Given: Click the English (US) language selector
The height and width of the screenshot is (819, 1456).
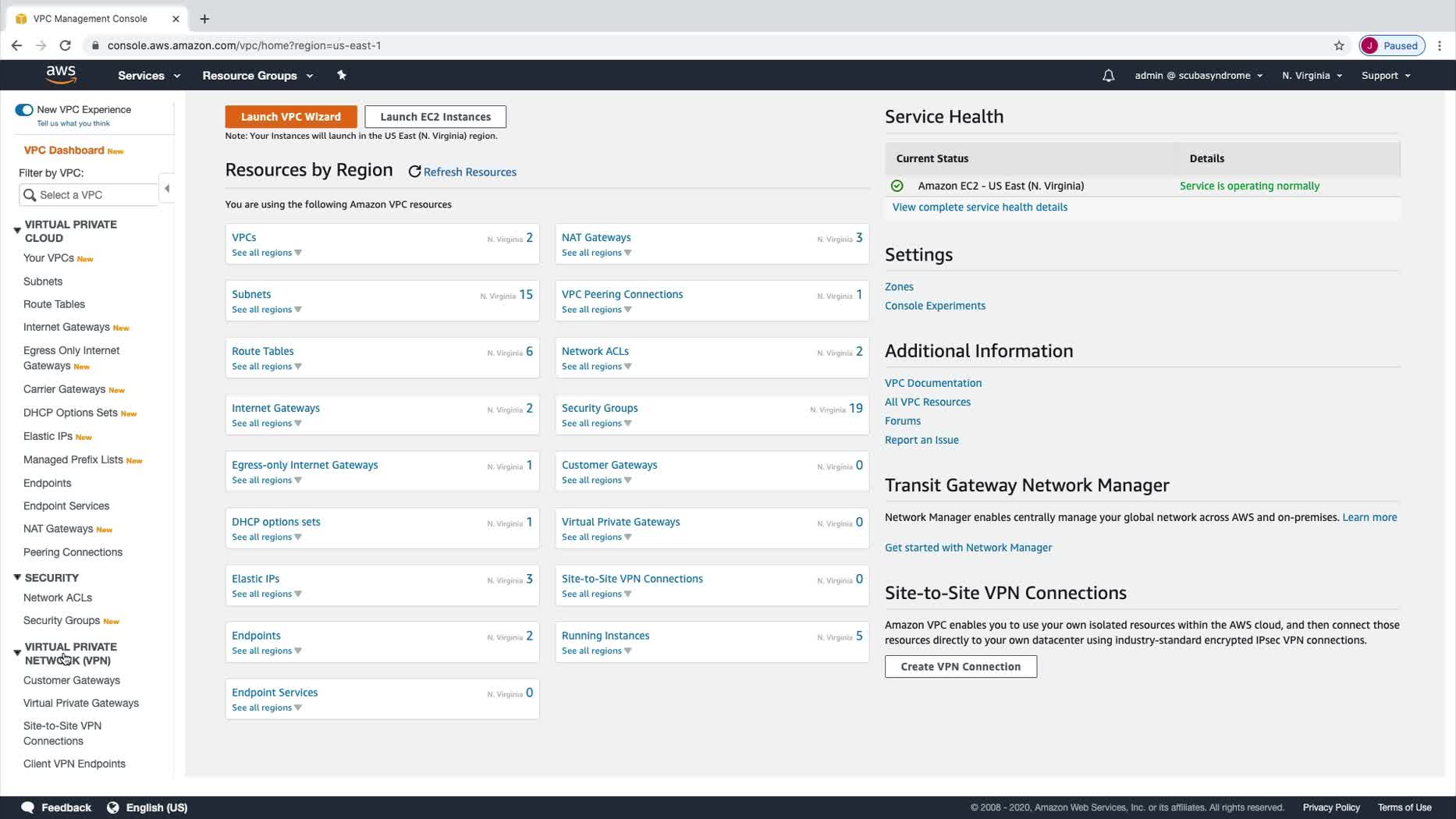Looking at the screenshot, I should (156, 807).
